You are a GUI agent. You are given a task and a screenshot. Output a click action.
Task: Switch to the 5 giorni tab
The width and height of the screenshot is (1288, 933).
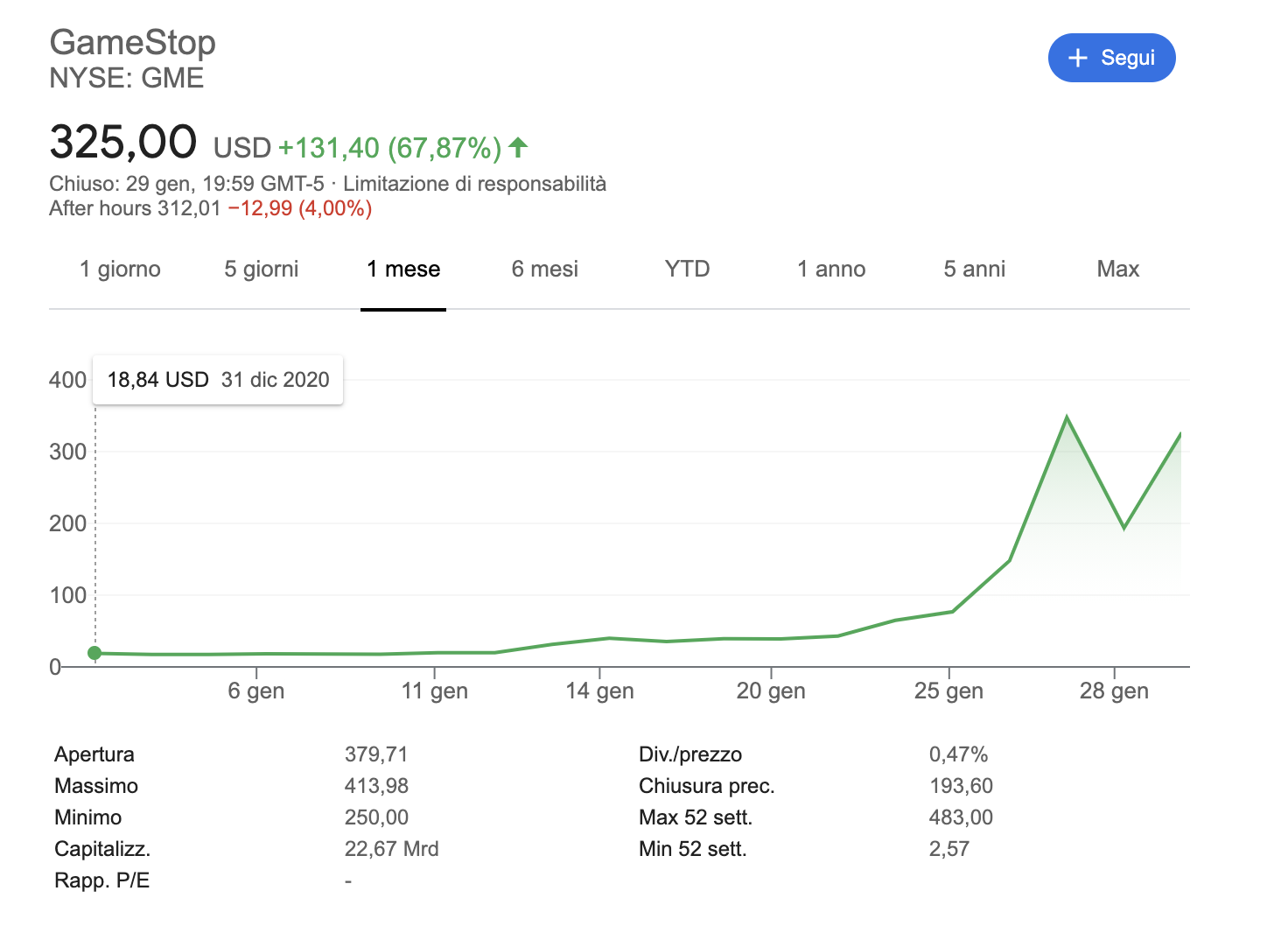261,269
